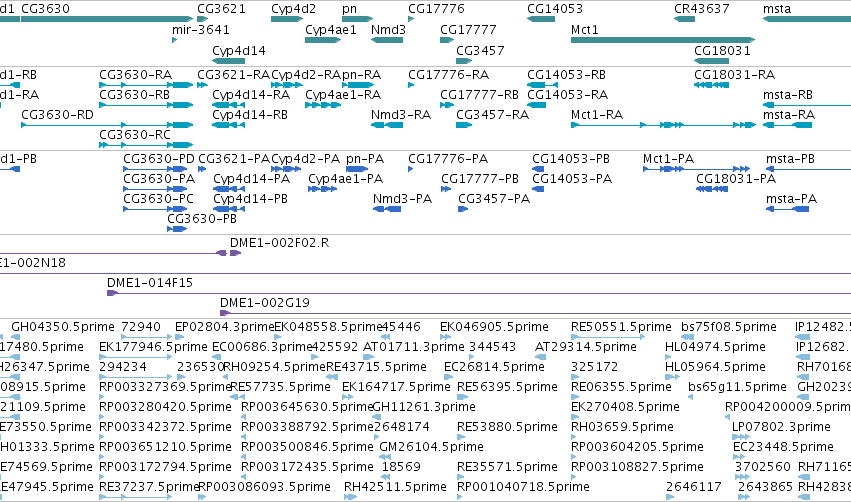
Task: Select the Mct1 gene bar
Action: point(663,40)
